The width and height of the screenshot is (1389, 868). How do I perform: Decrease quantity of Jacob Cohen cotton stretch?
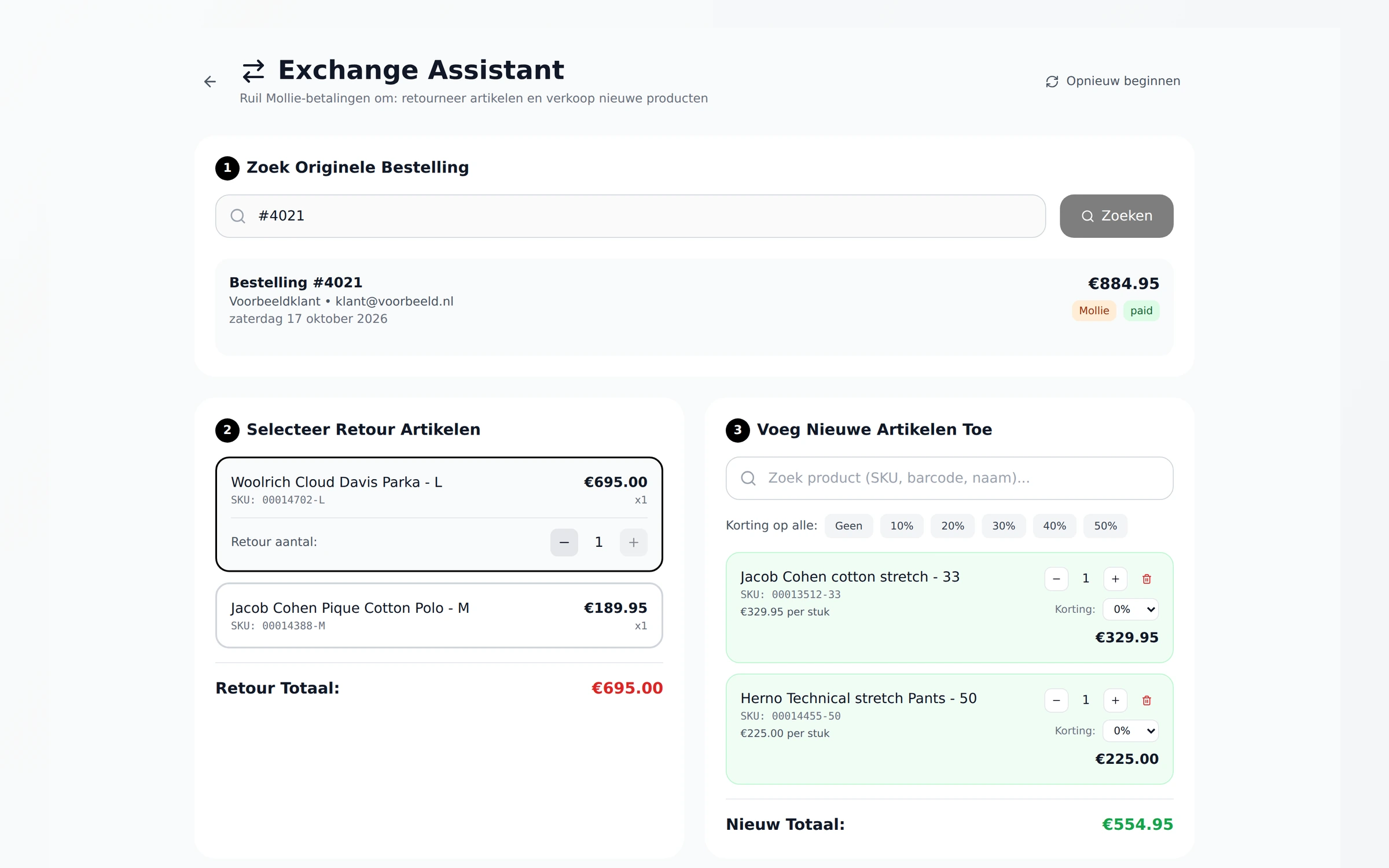(1056, 579)
